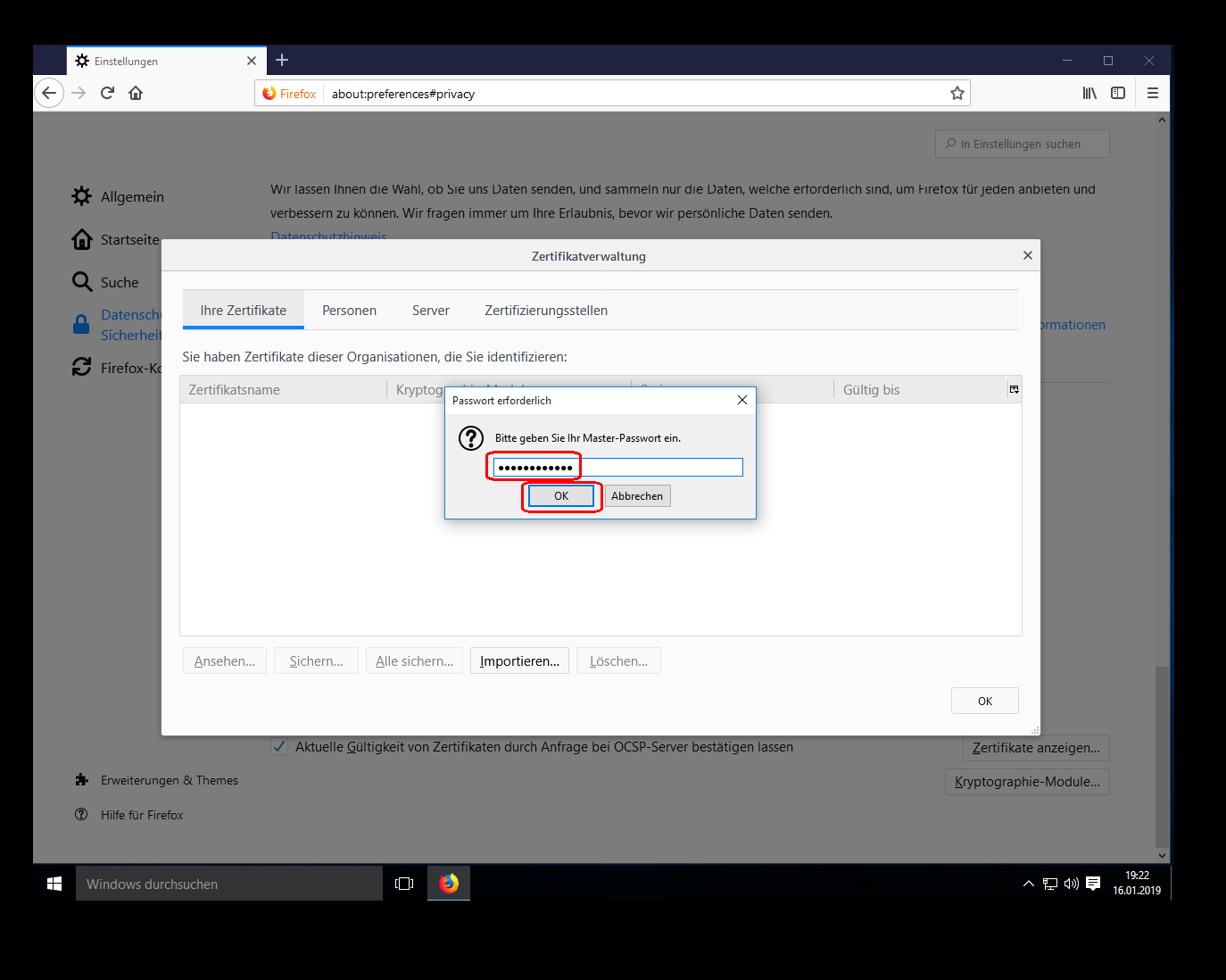The height and width of the screenshot is (980, 1226).
Task: Click the Firefox reload page icon
Action: coord(107,93)
